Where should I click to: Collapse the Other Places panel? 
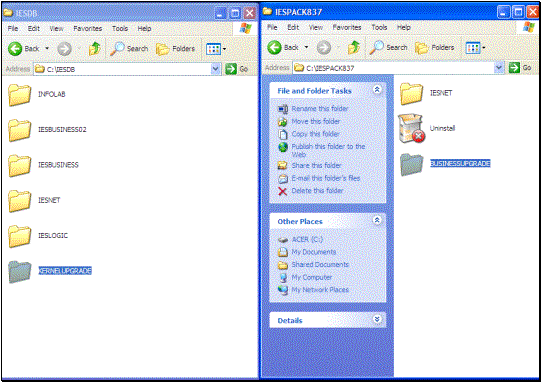click(x=377, y=220)
